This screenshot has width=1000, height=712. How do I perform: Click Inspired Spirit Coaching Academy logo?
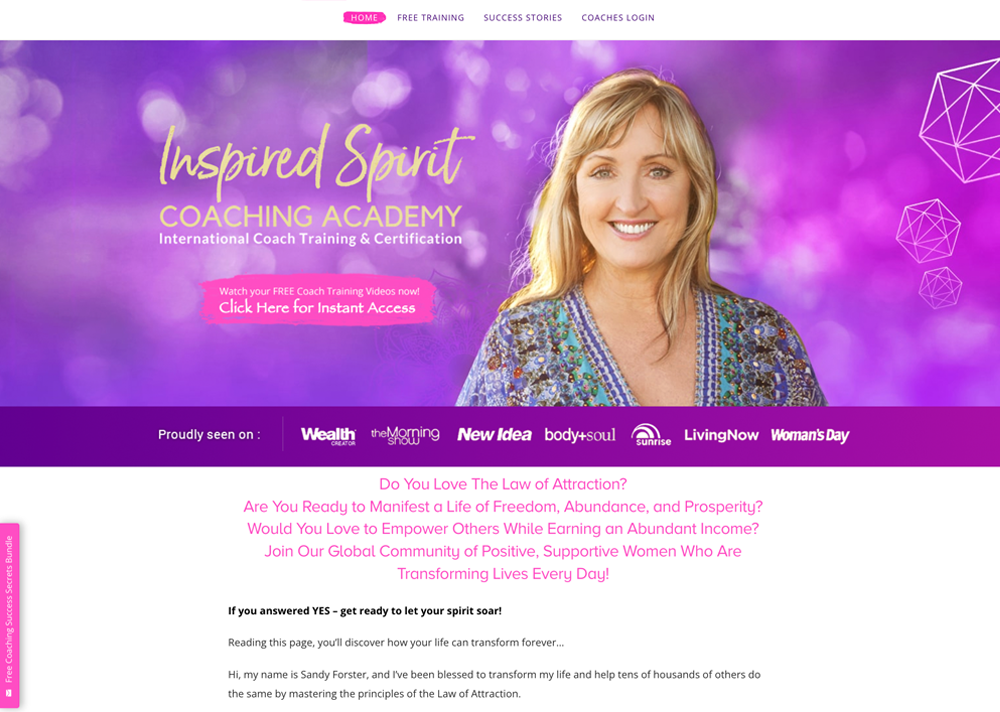[x=314, y=185]
